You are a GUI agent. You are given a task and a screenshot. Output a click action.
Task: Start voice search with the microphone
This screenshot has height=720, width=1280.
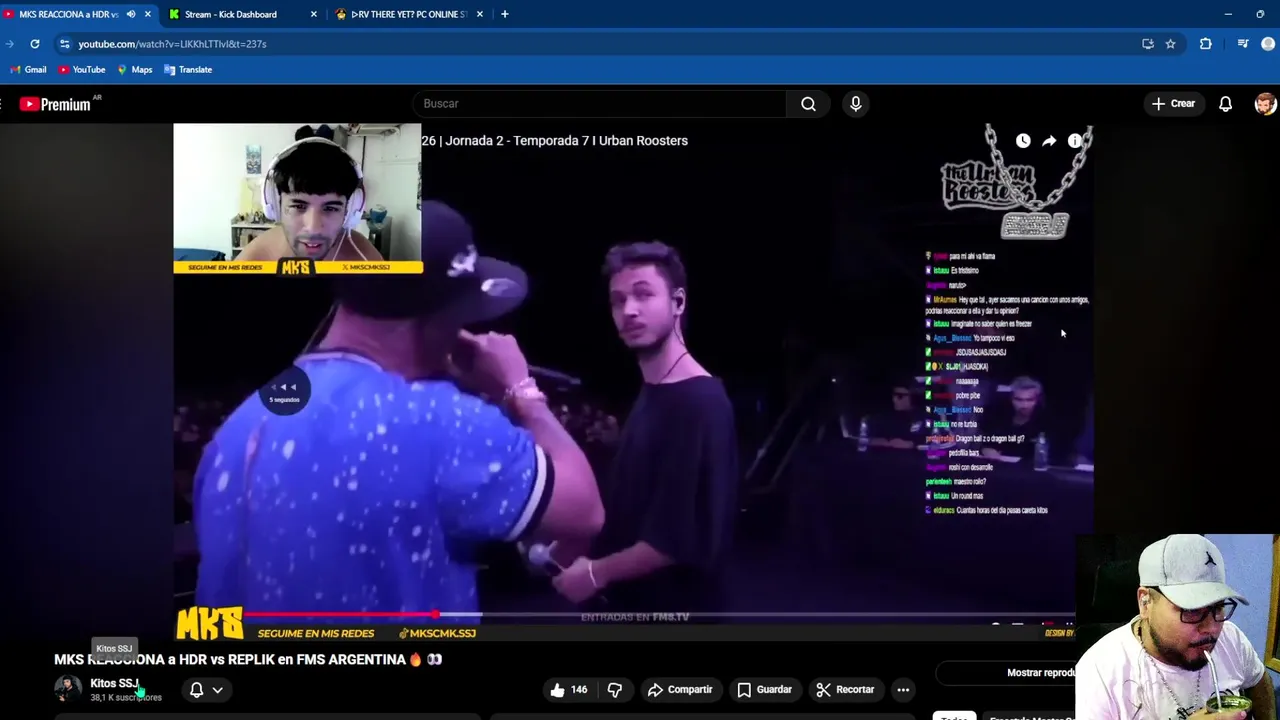pos(856,104)
